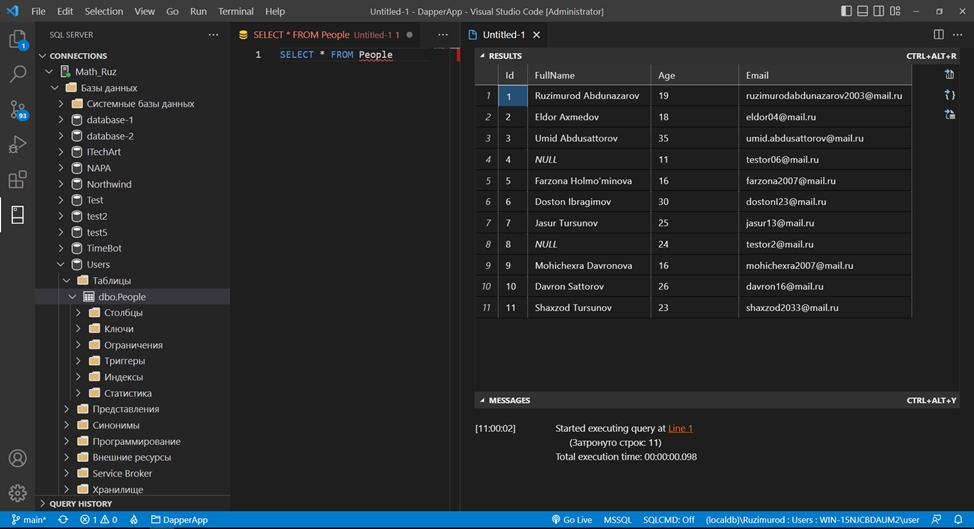Save results as CSV icon
This screenshot has height=529, width=974.
949,74
